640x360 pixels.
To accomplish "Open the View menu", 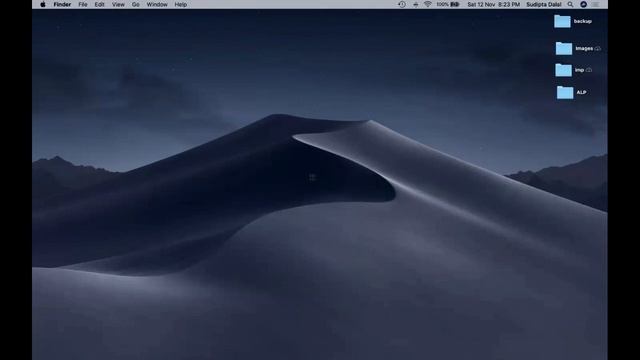I will pyautogui.click(x=118, y=4).
